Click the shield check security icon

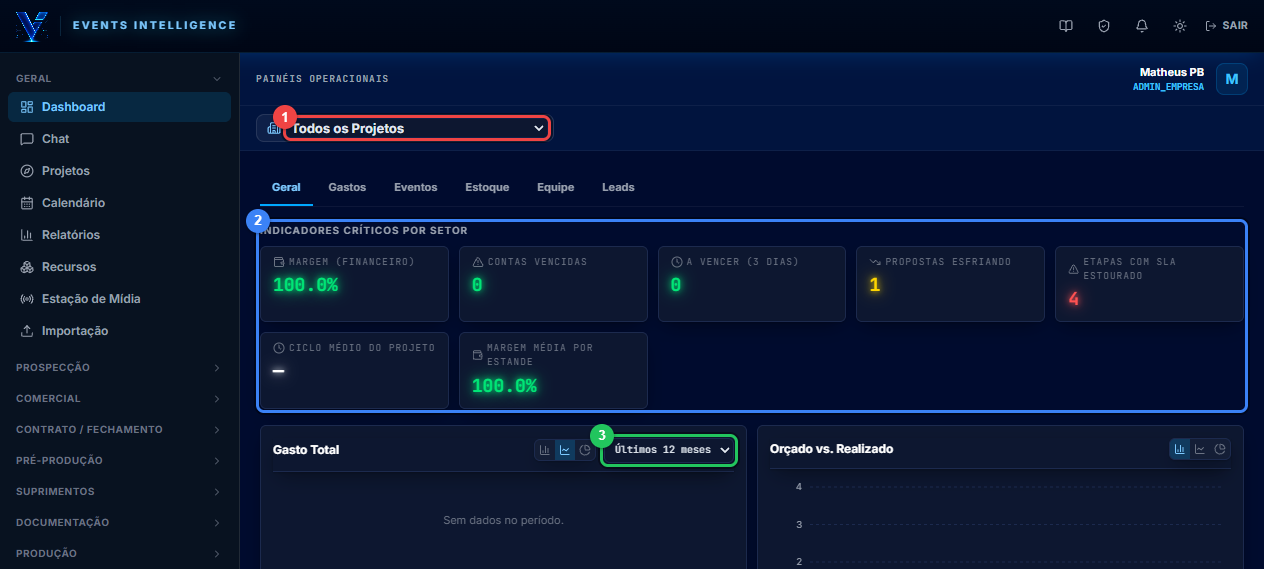click(x=1104, y=26)
